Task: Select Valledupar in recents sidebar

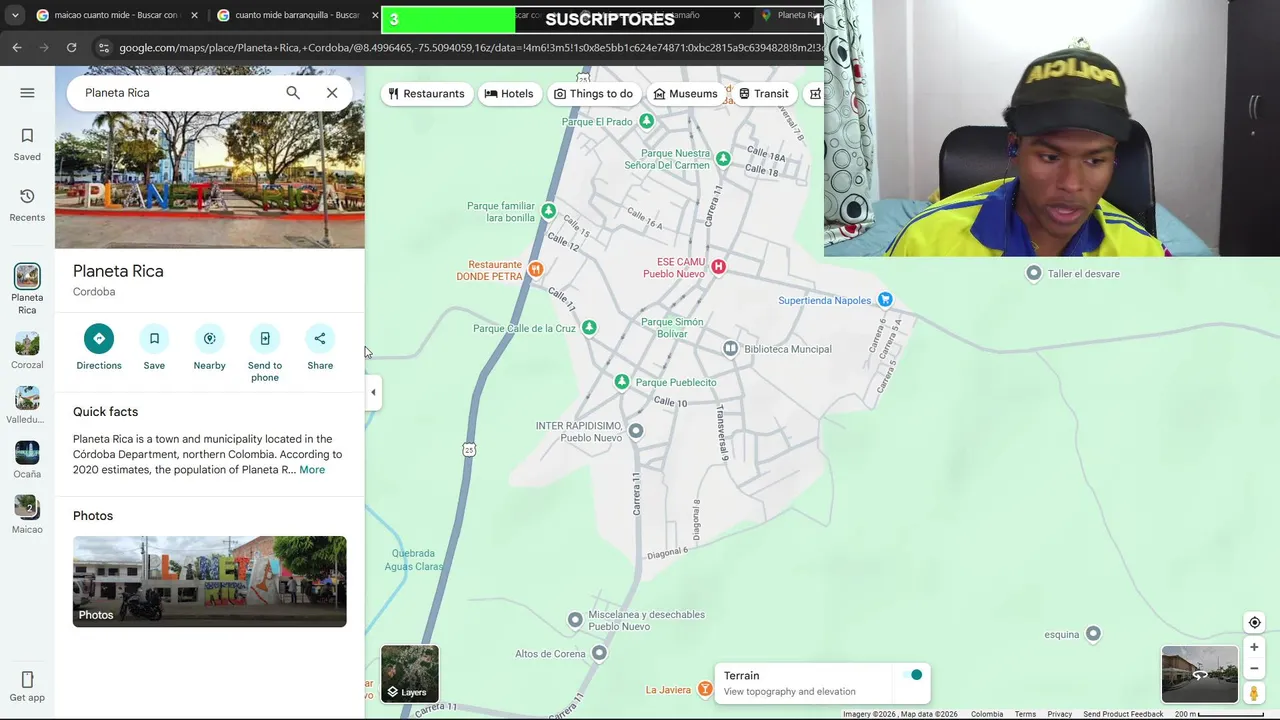Action: pyautogui.click(x=27, y=405)
